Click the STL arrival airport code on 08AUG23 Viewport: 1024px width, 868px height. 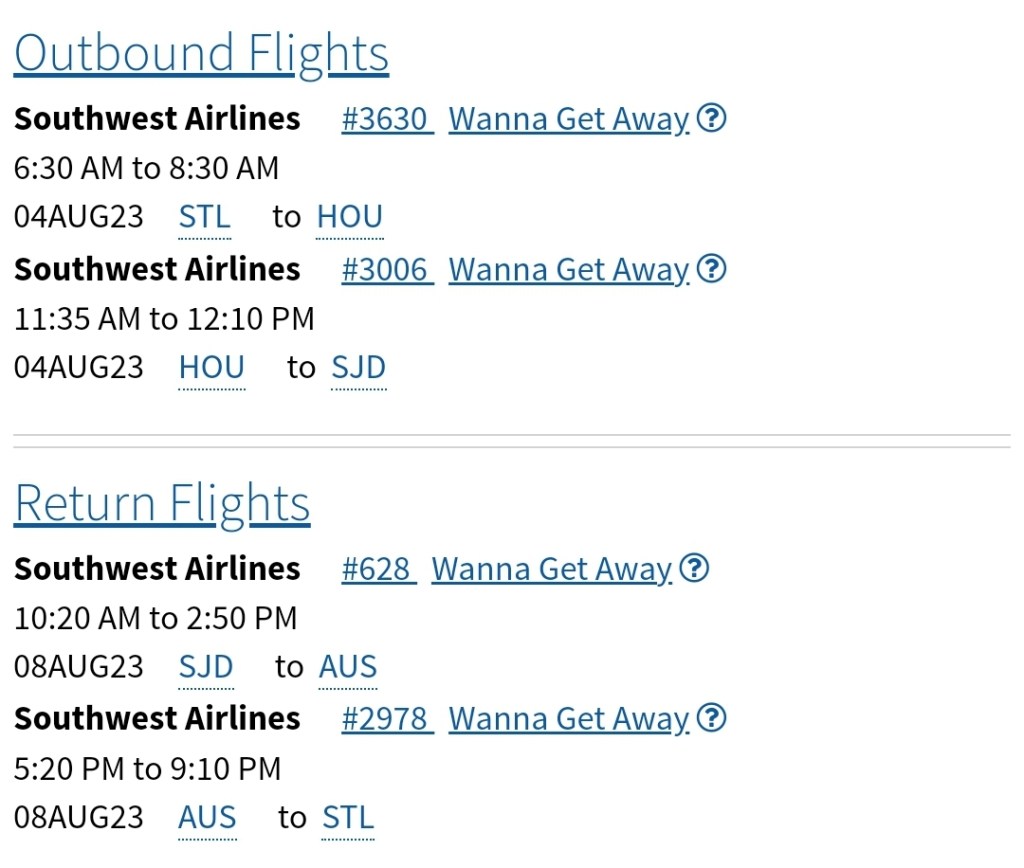coord(348,818)
